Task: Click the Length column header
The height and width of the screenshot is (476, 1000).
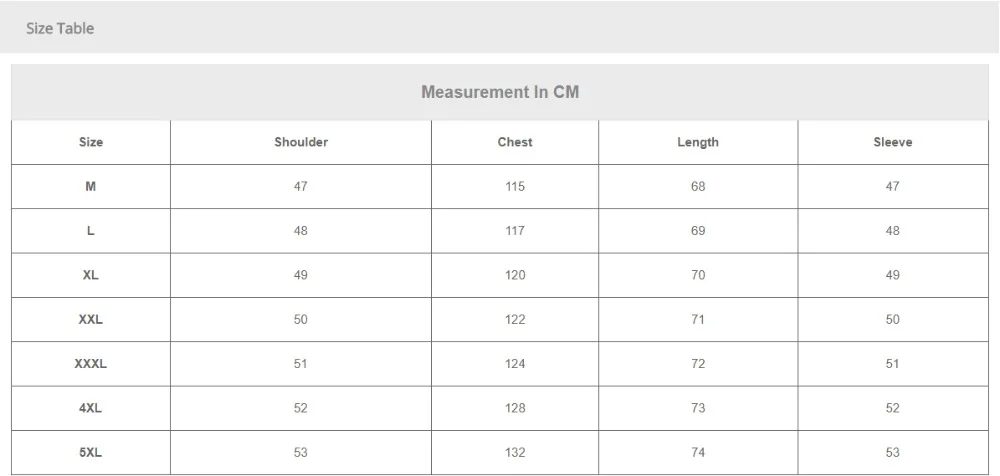Action: coord(698,142)
